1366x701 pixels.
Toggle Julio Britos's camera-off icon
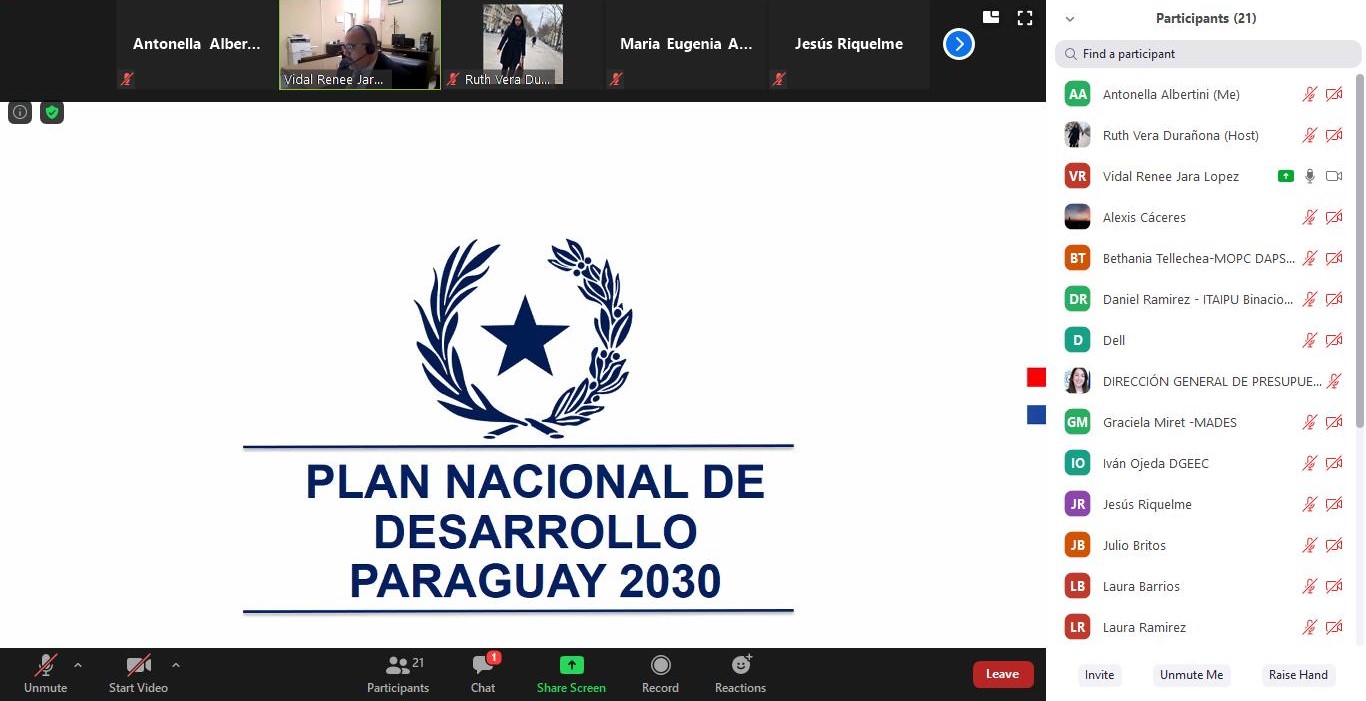(1334, 545)
